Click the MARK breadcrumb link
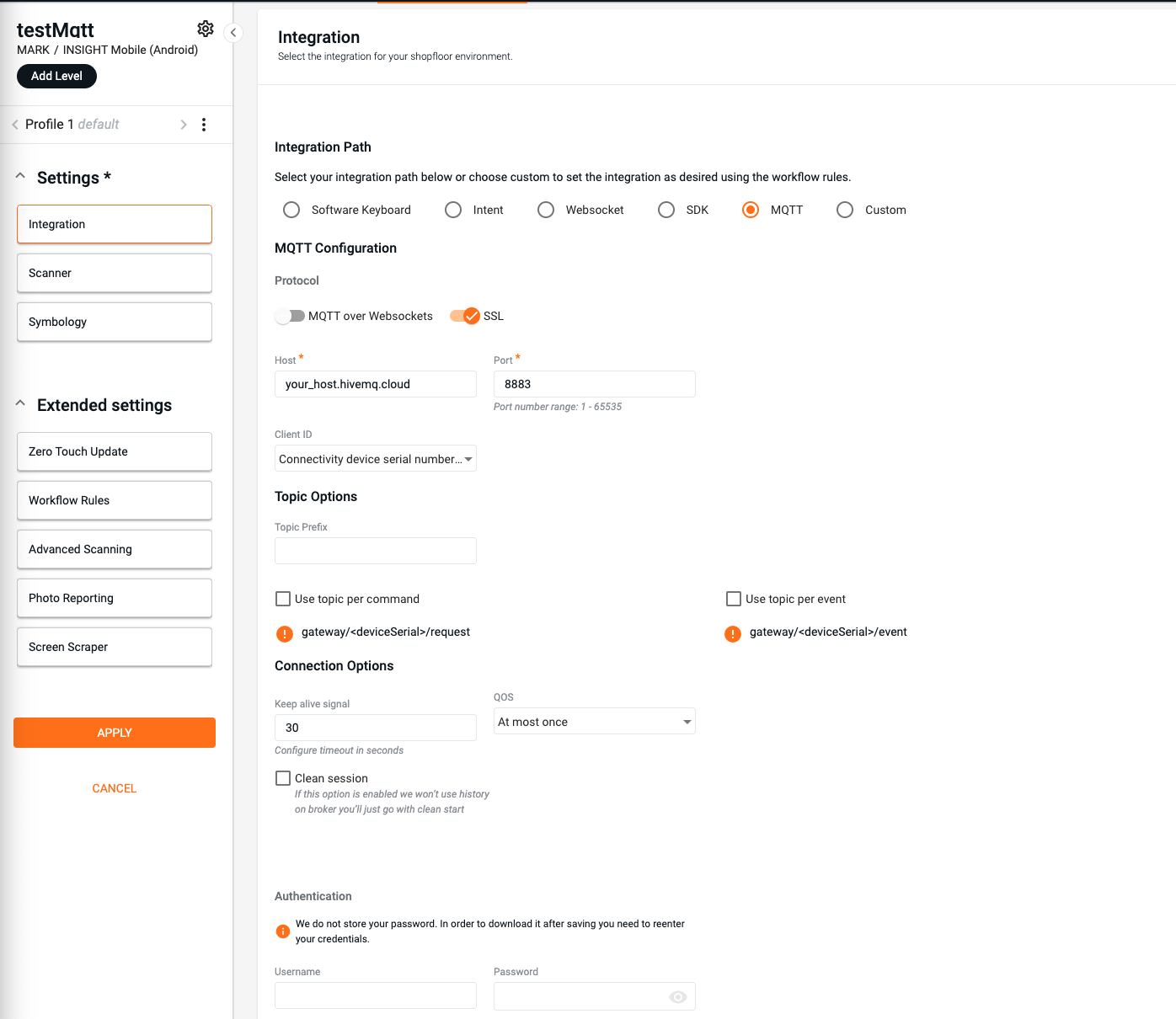The image size is (1176, 1019). [x=33, y=50]
